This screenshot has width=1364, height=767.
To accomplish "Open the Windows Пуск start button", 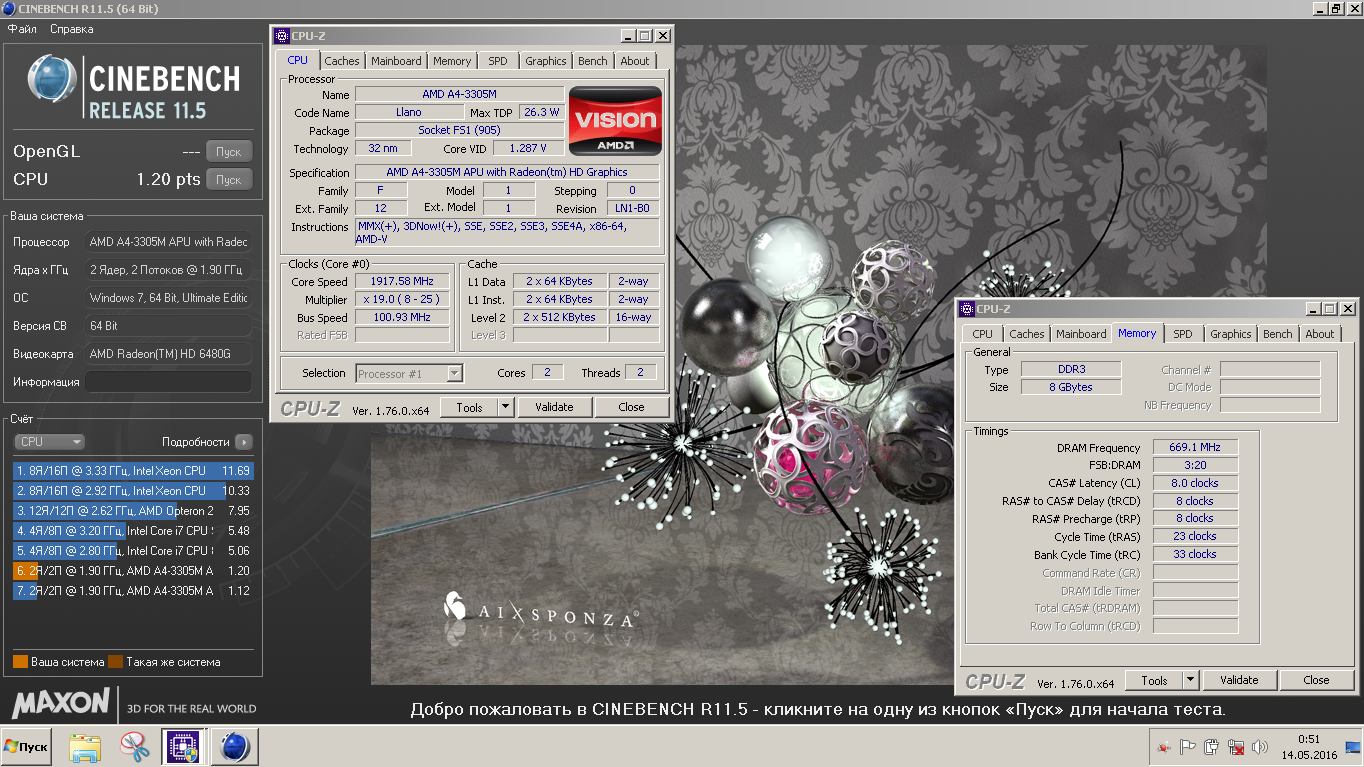I will pyautogui.click(x=27, y=747).
